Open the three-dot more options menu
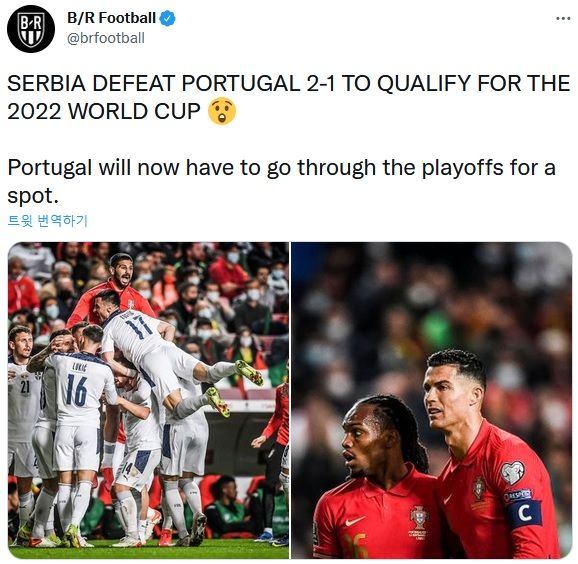578x564 pixels. (x=563, y=18)
